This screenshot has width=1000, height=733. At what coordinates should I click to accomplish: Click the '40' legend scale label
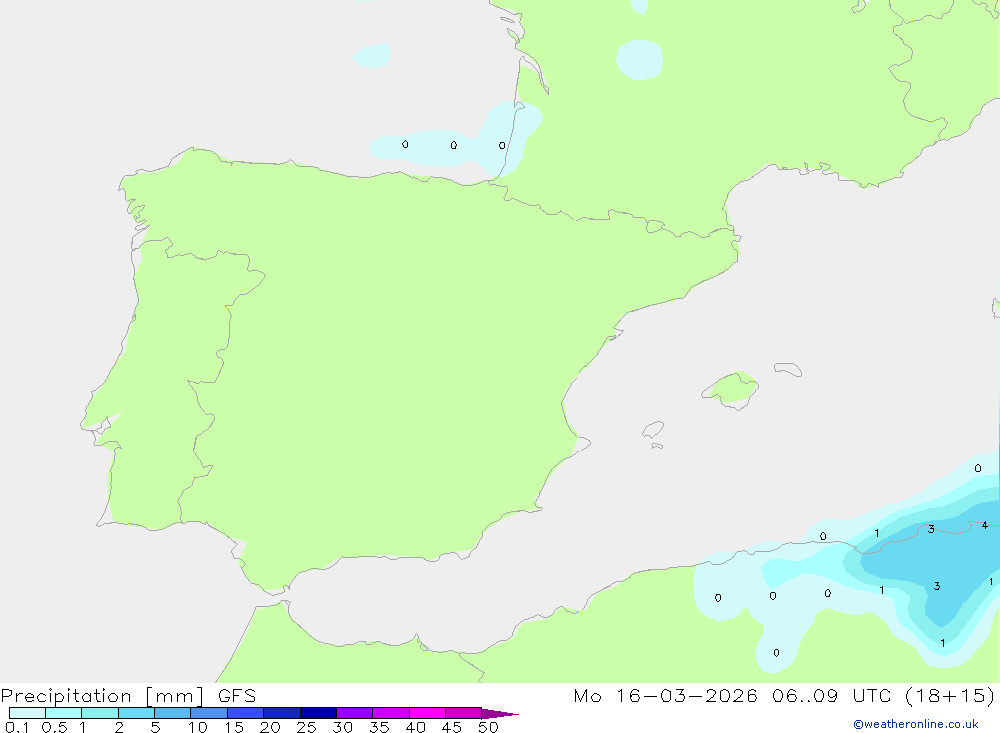pyautogui.click(x=415, y=727)
